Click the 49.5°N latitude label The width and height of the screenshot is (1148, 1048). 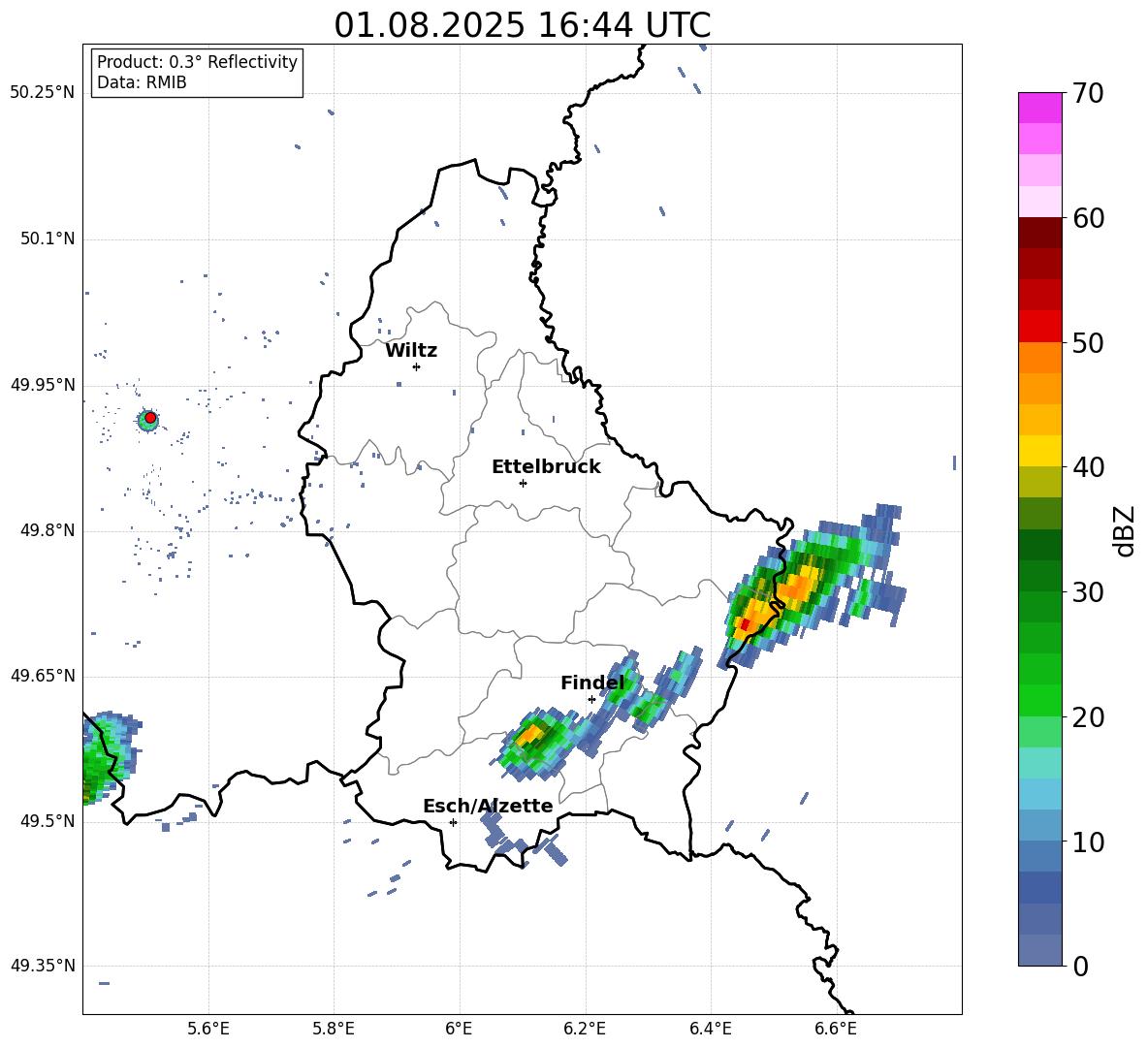pyautogui.click(x=47, y=821)
